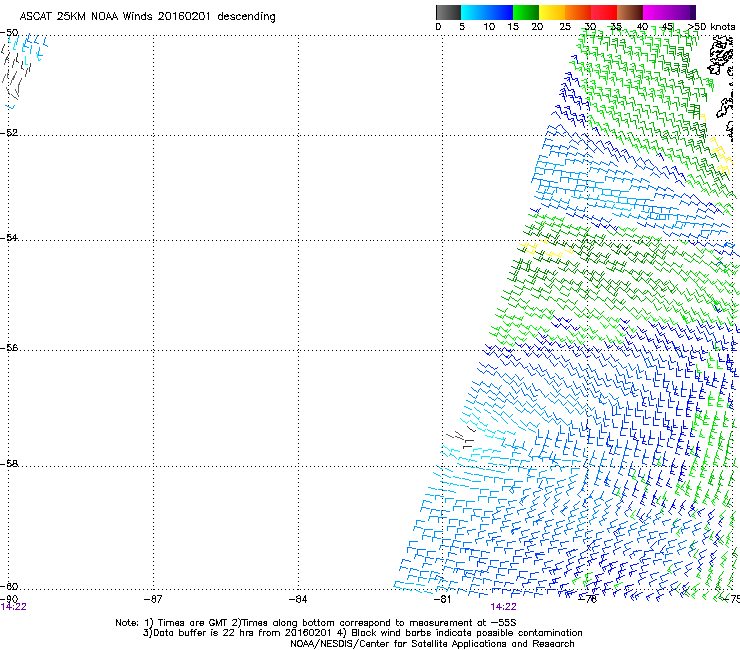
Task: Click the '-84' longitude label
Action: (298, 599)
